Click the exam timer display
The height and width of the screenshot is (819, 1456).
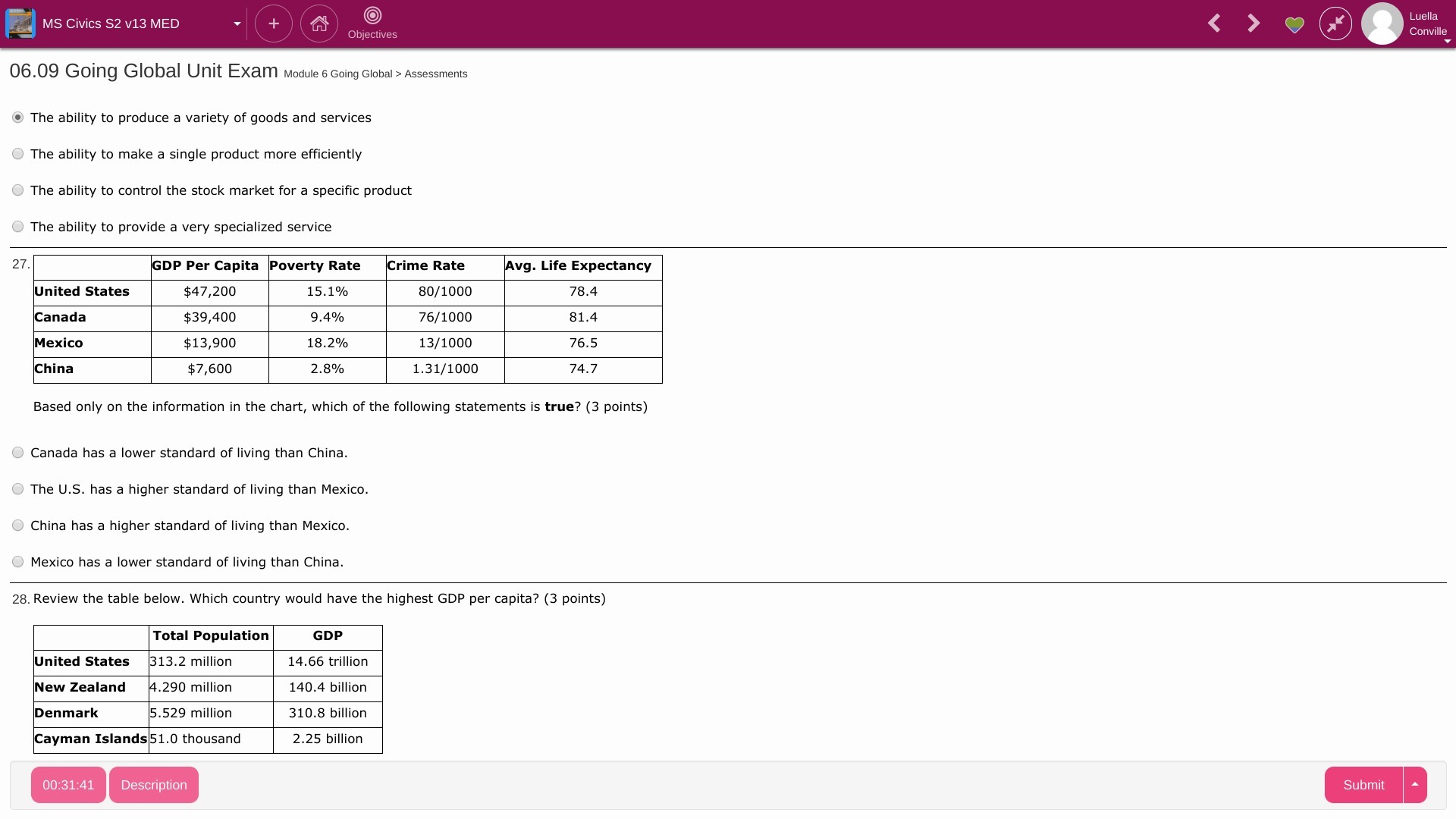68,785
